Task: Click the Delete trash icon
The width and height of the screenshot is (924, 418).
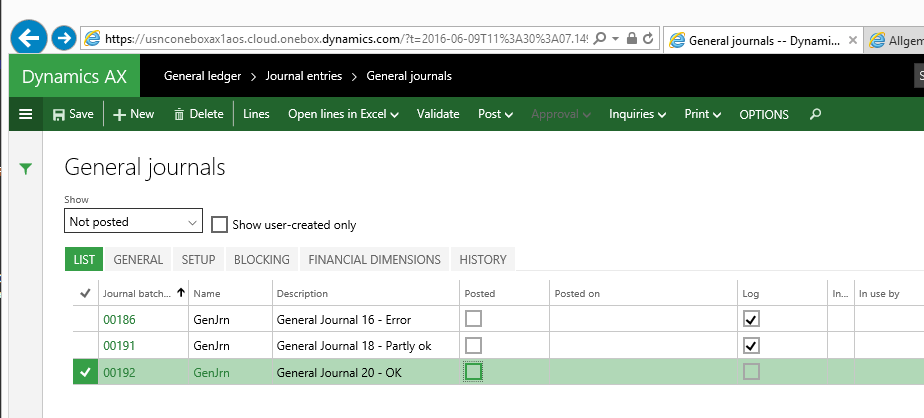Action: [179, 114]
